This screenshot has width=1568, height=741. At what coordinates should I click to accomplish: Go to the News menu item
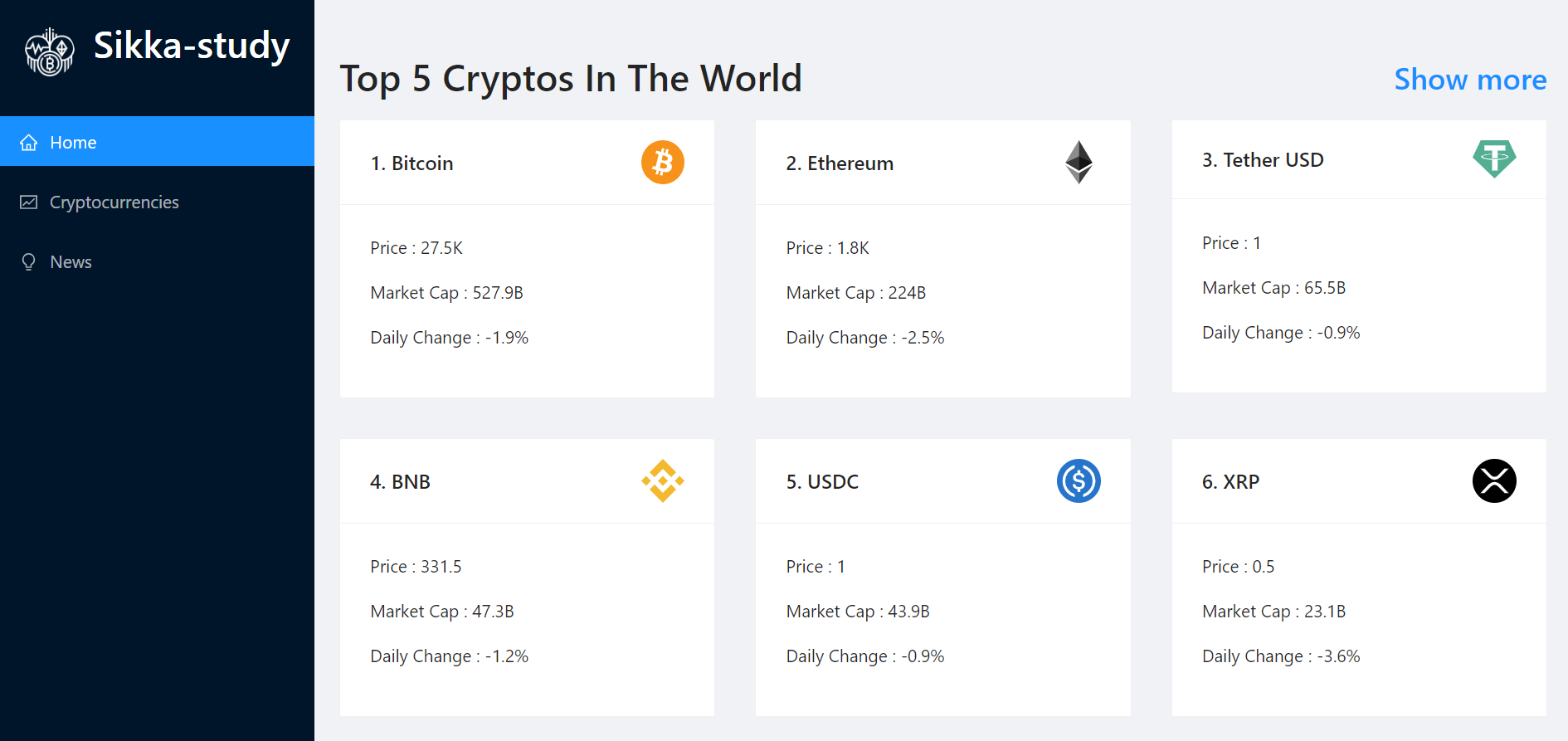click(x=157, y=262)
